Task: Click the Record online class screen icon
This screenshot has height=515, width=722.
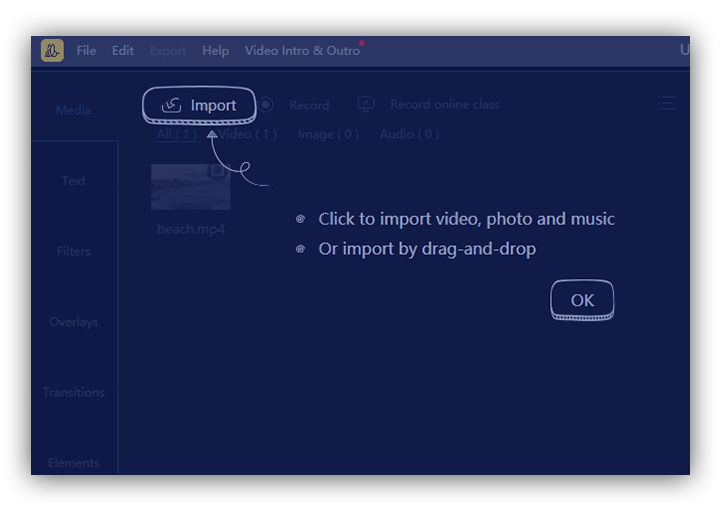Action: (366, 104)
